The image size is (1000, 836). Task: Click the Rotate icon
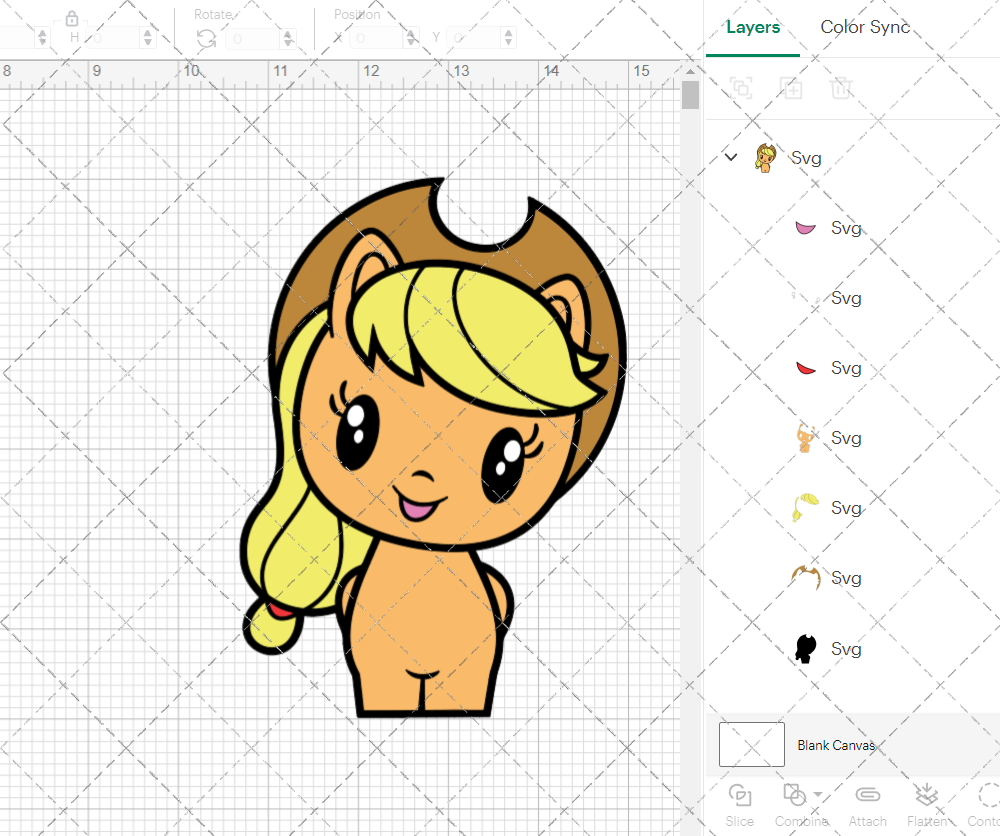click(206, 38)
